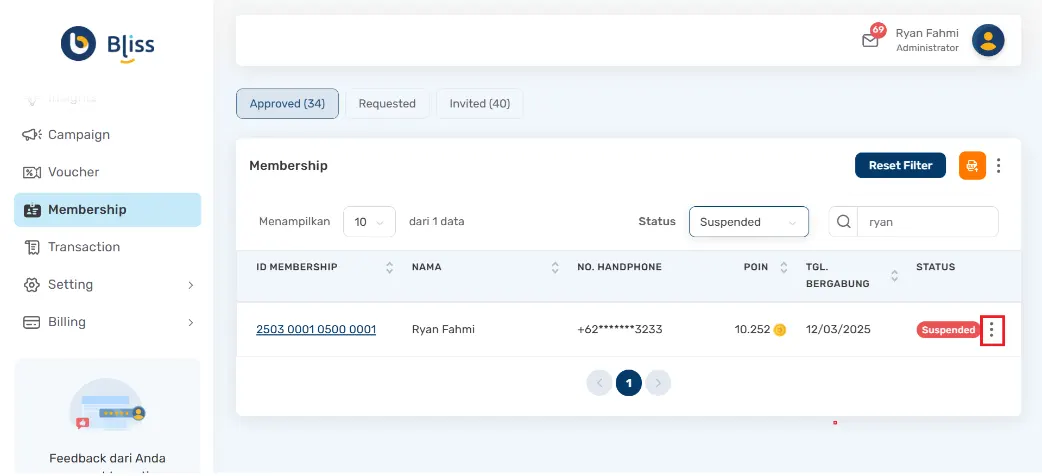Open the Membership panel kebab menu
This screenshot has height=476, width=1042.
[998, 166]
